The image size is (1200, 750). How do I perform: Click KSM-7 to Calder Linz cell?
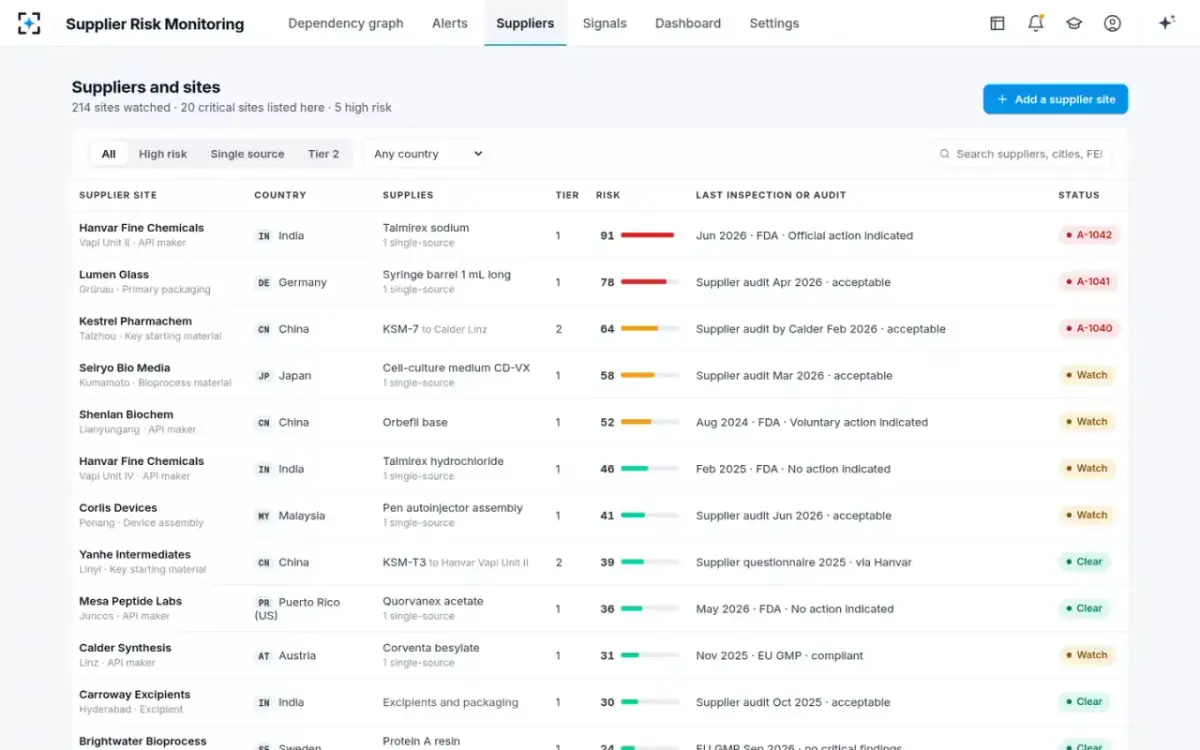[x=437, y=329]
